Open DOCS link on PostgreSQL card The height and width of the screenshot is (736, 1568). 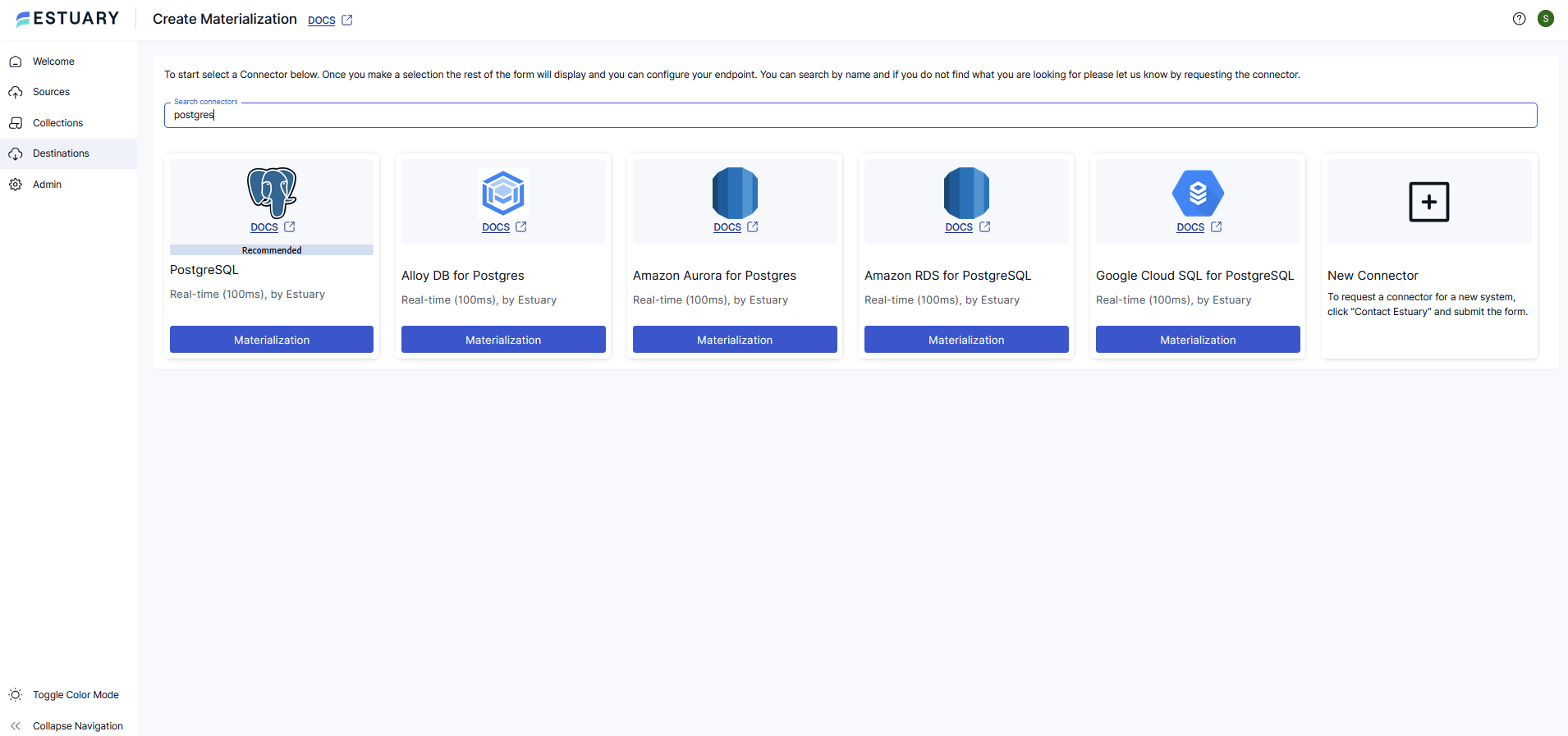[x=264, y=227]
